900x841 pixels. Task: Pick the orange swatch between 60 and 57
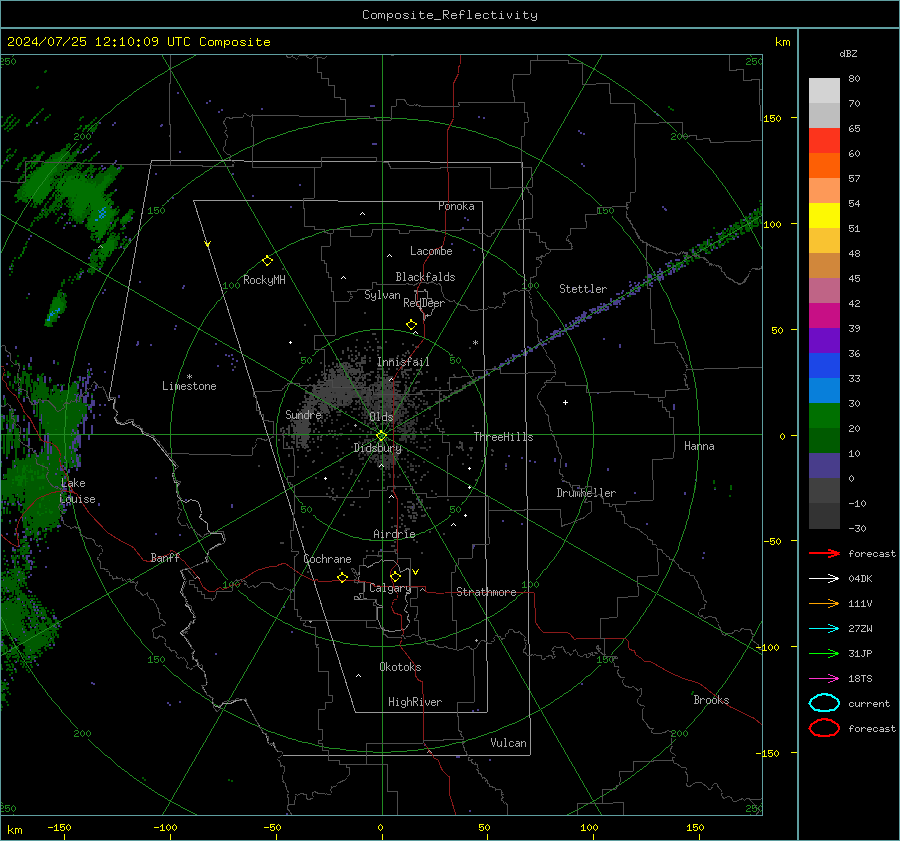click(824, 166)
